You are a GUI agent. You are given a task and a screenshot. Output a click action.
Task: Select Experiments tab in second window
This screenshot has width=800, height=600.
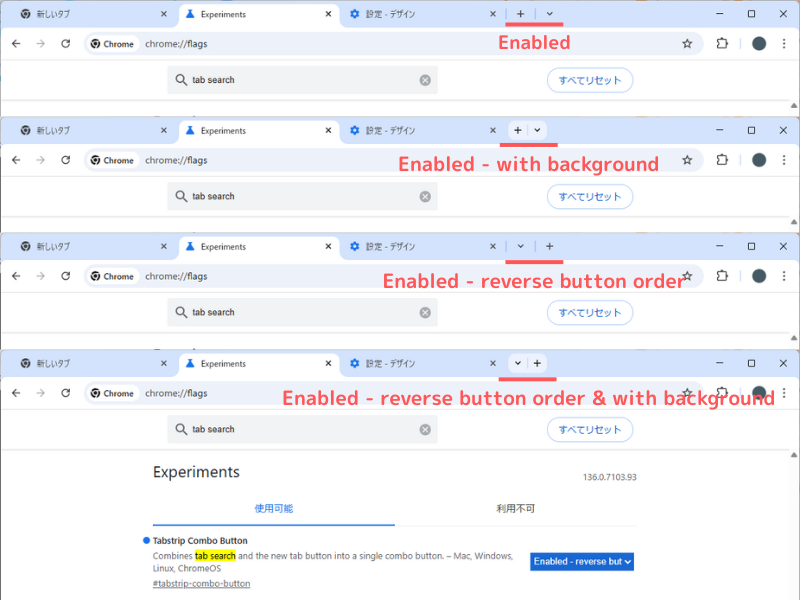pos(259,131)
